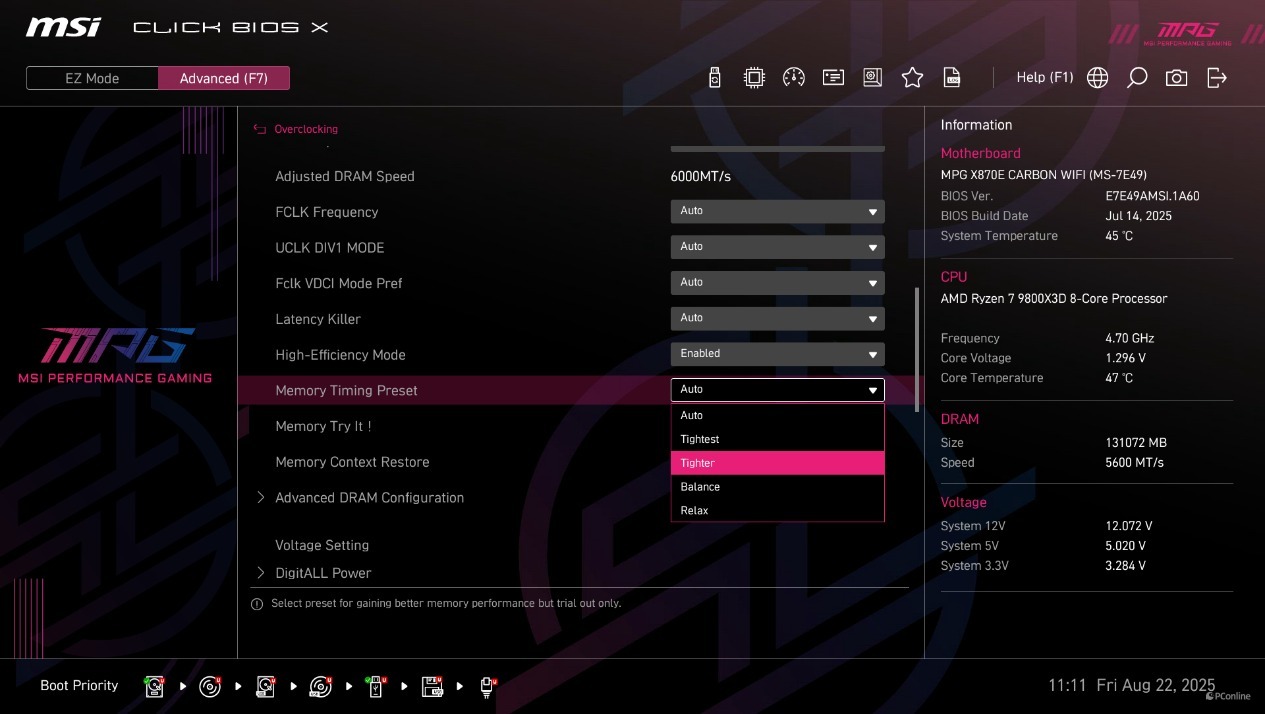Image resolution: width=1265 pixels, height=714 pixels.
Task: Select the network boot device icon
Action: pos(487,686)
